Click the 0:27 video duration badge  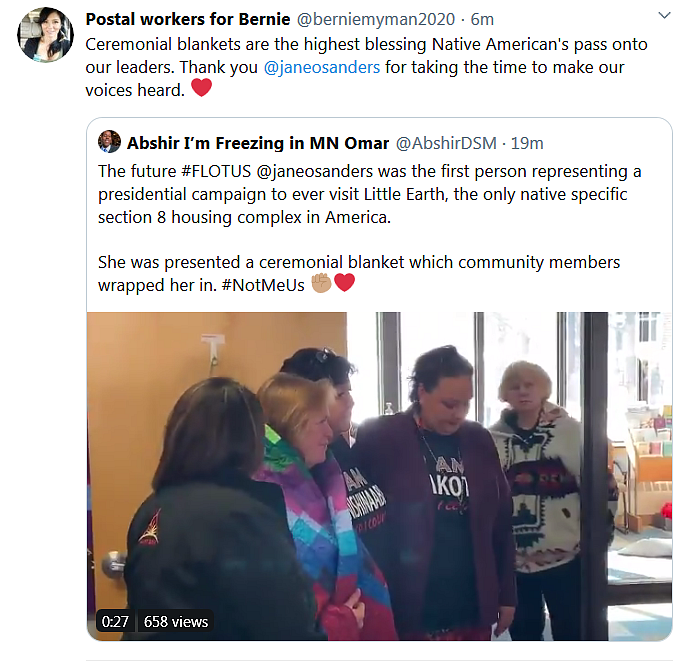115,621
